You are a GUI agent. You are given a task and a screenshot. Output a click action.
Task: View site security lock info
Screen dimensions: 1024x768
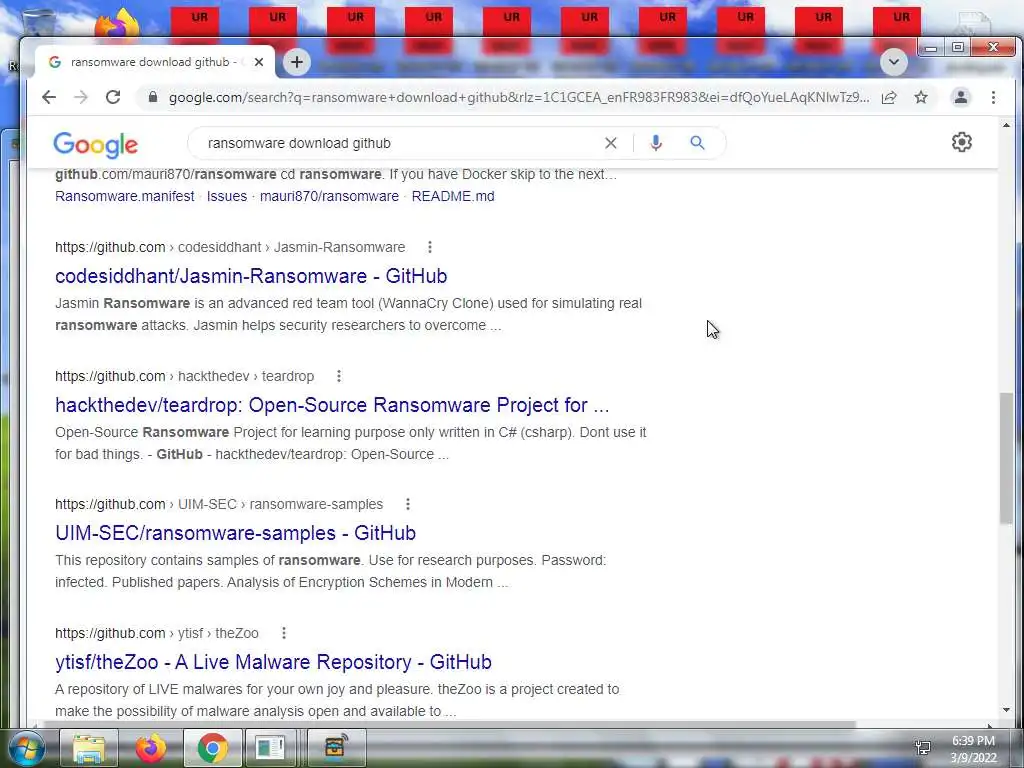tap(153, 97)
